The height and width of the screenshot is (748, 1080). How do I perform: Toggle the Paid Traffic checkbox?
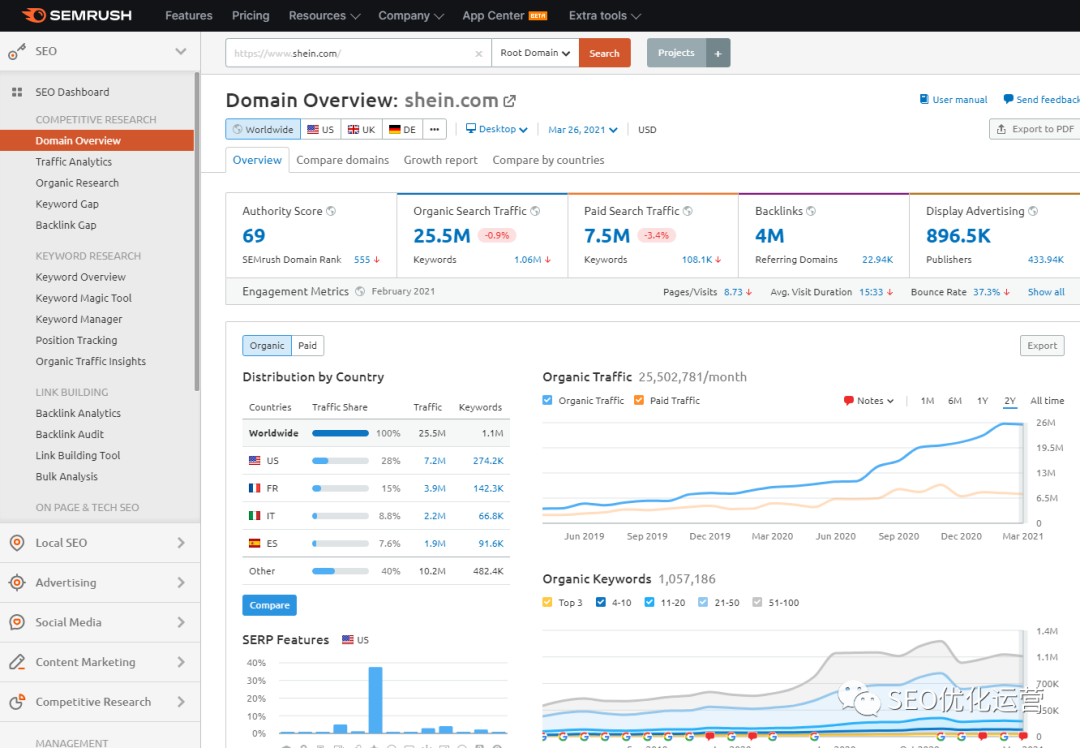click(x=639, y=400)
